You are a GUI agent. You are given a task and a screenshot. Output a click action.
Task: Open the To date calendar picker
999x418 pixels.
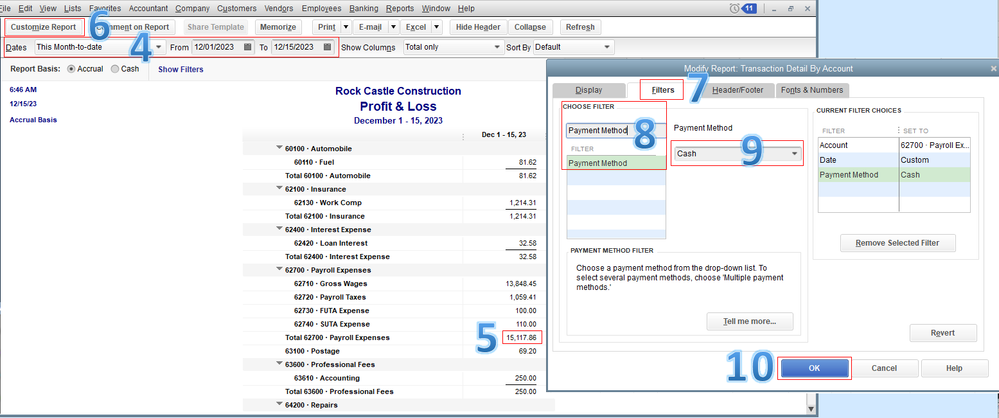(x=327, y=47)
